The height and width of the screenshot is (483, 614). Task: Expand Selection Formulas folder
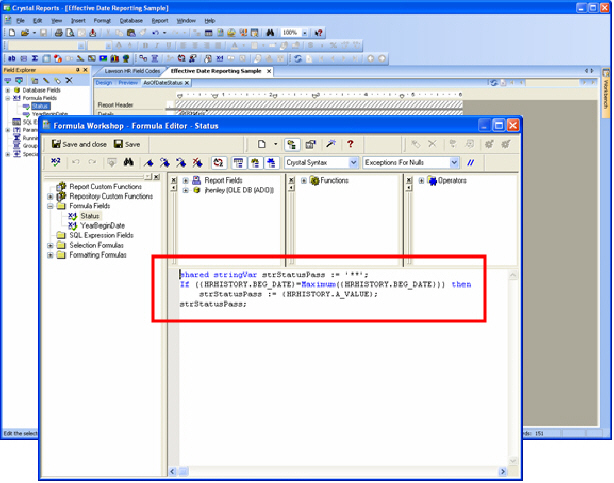50,246
